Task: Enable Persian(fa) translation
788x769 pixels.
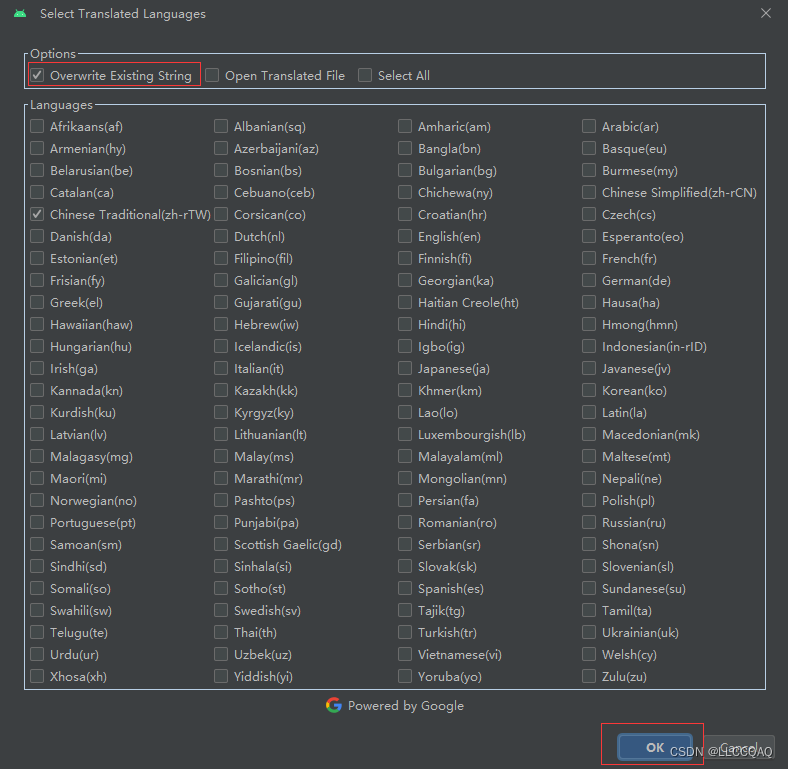Action: pyautogui.click(x=405, y=500)
